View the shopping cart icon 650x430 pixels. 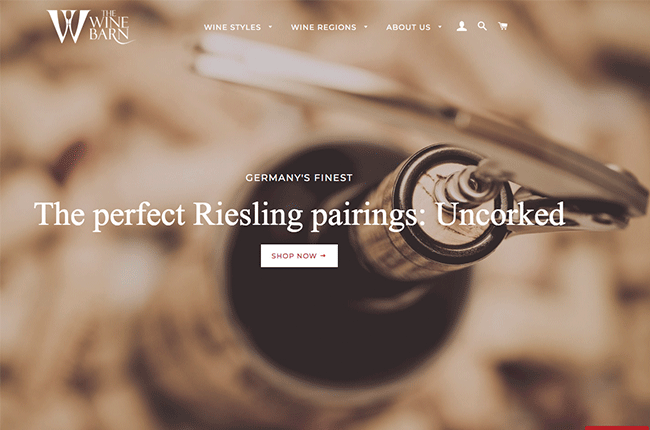(x=502, y=26)
